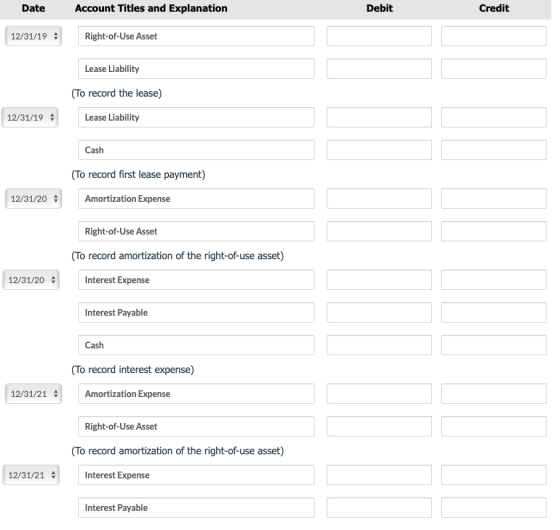Open the first 12/31/19 date dropdown
Image resolution: width=560 pixels, height=530 pixels.
pyautogui.click(x=33, y=36)
